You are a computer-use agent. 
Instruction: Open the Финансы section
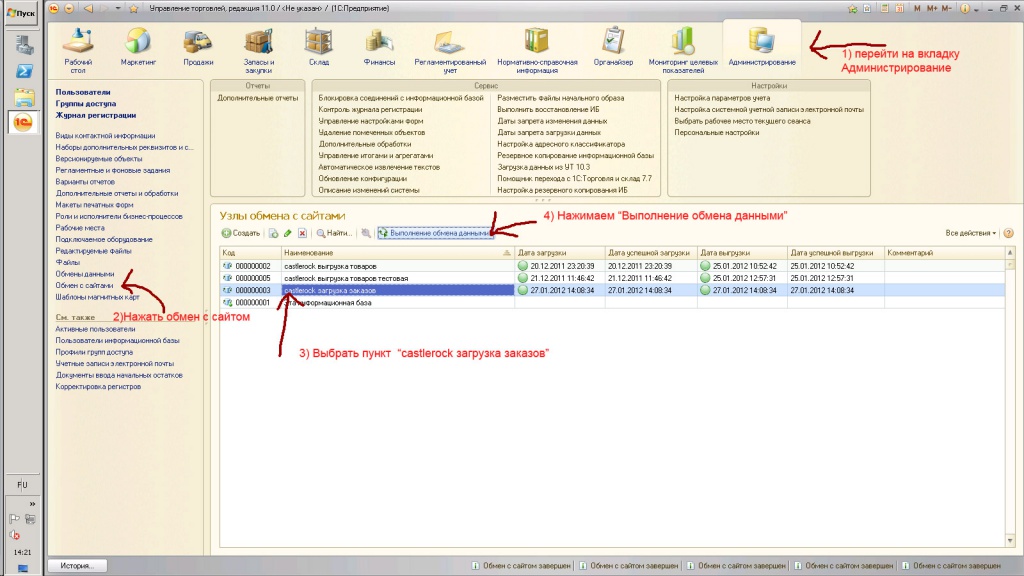click(379, 47)
